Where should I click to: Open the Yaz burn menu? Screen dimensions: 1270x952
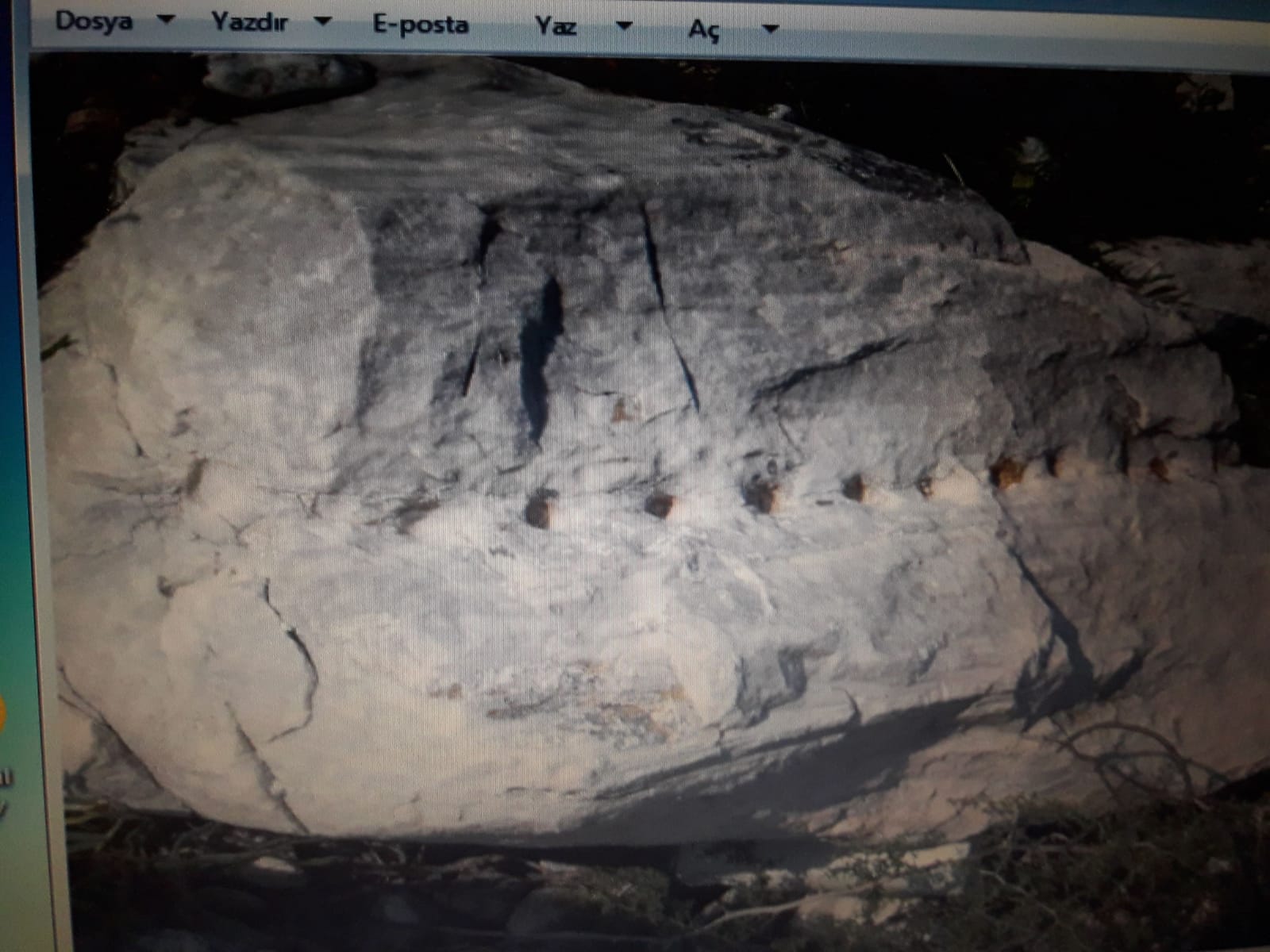[555, 26]
